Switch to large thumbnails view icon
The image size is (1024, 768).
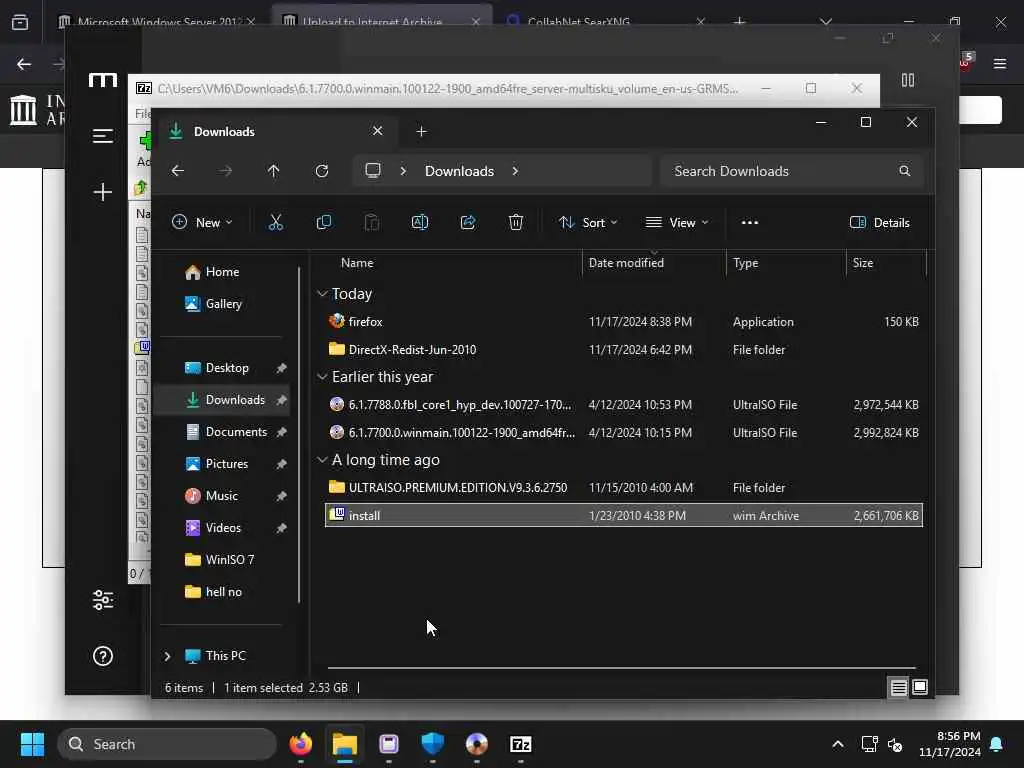click(x=920, y=688)
